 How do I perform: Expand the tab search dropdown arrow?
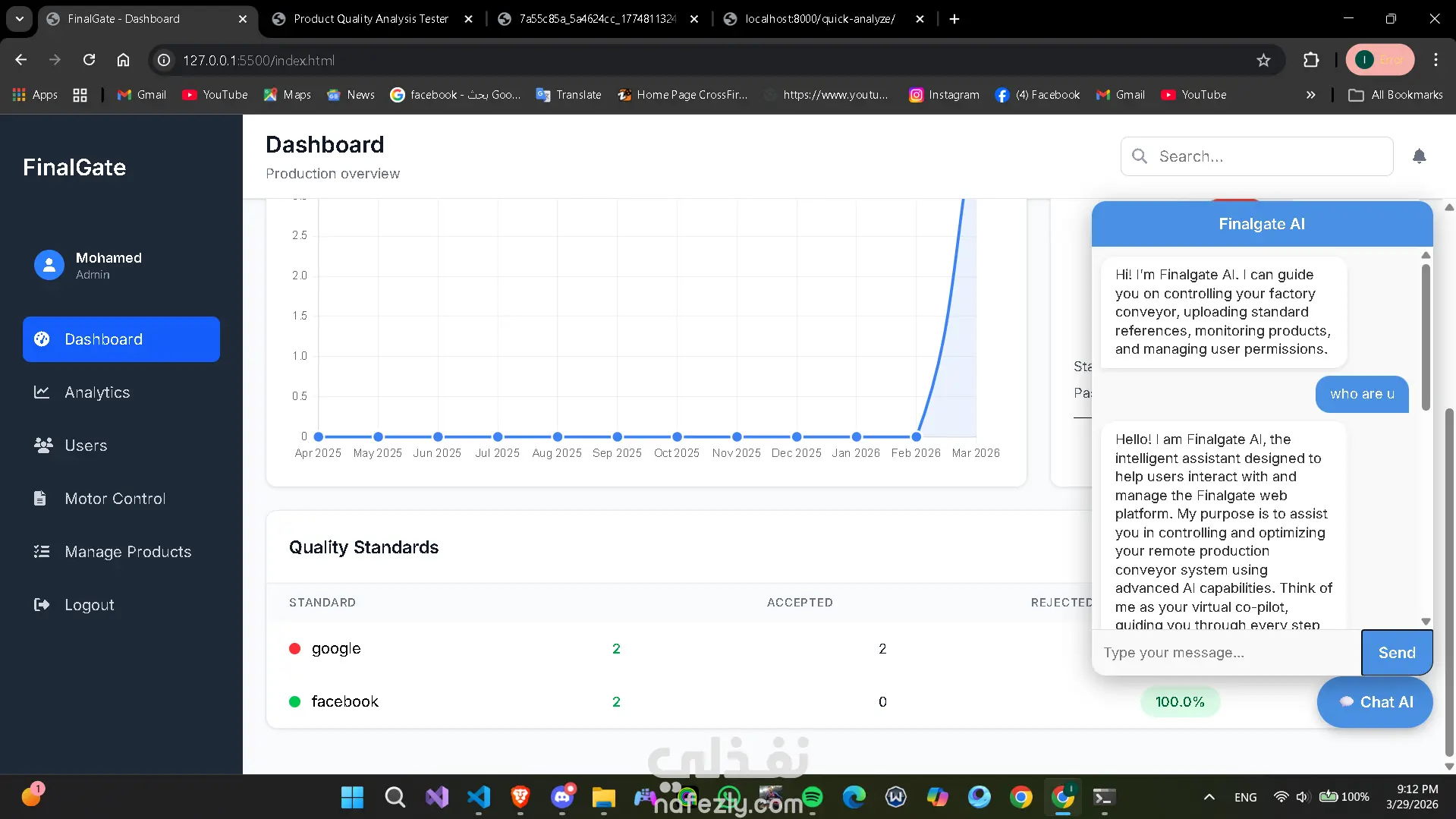pos(20,19)
